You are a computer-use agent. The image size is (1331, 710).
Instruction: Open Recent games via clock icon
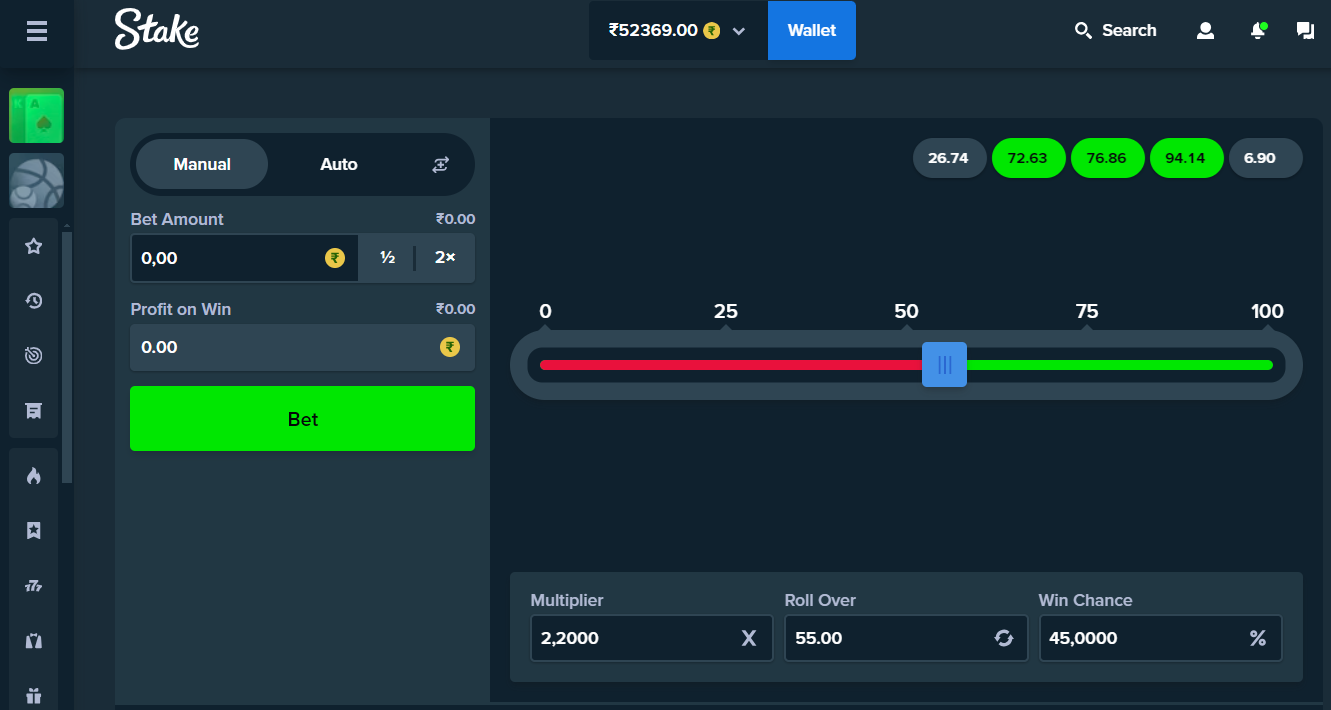coord(35,300)
